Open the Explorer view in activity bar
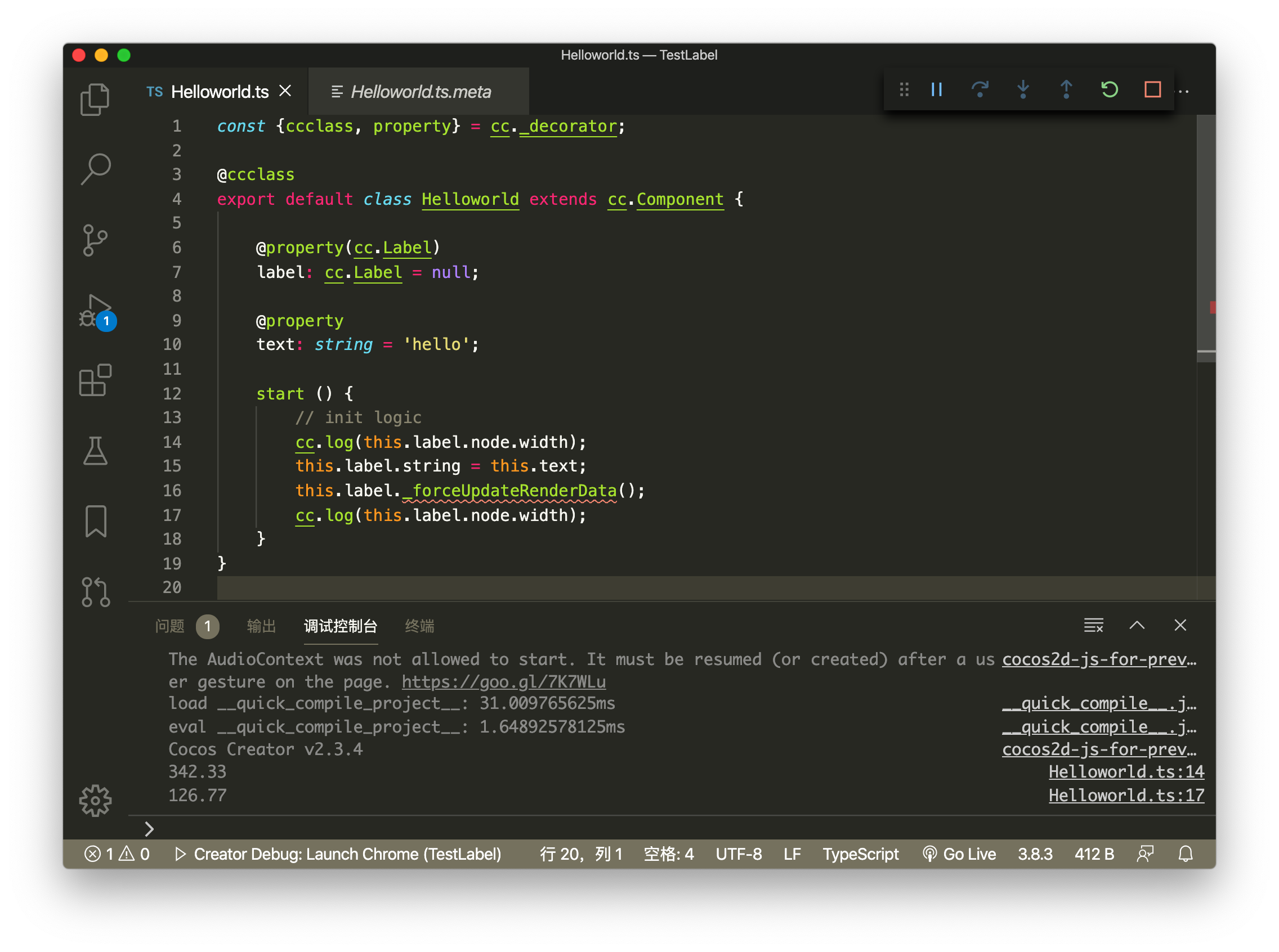Viewport: 1279px width, 952px height. 95,99
